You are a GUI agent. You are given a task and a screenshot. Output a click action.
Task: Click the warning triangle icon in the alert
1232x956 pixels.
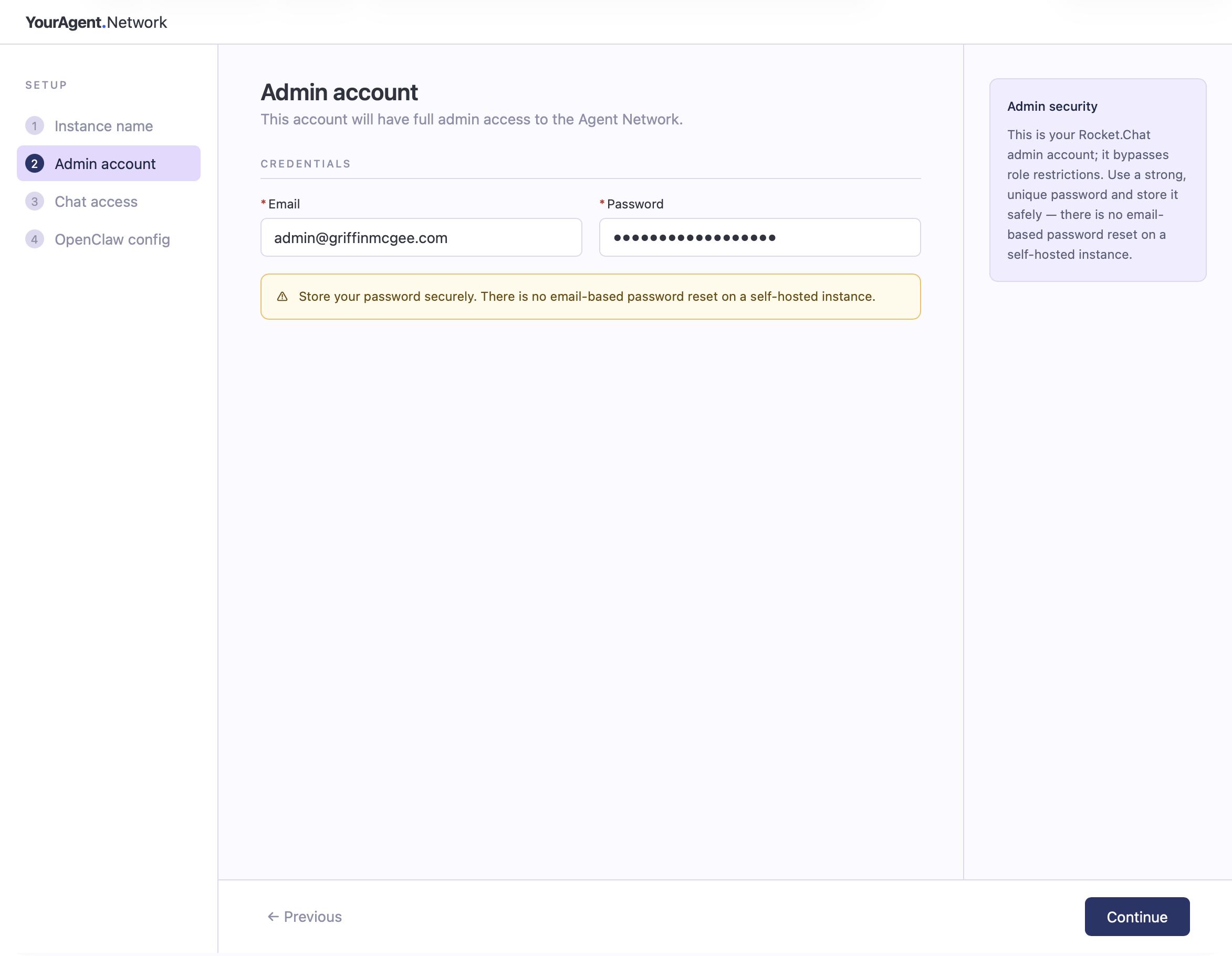coord(283,297)
